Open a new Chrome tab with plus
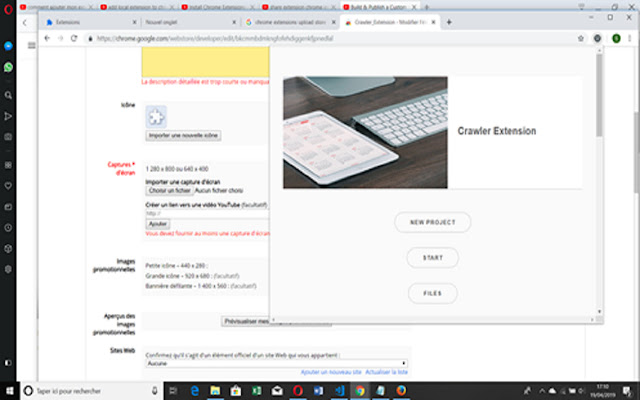The height and width of the screenshot is (400, 640). pyautogui.click(x=449, y=22)
